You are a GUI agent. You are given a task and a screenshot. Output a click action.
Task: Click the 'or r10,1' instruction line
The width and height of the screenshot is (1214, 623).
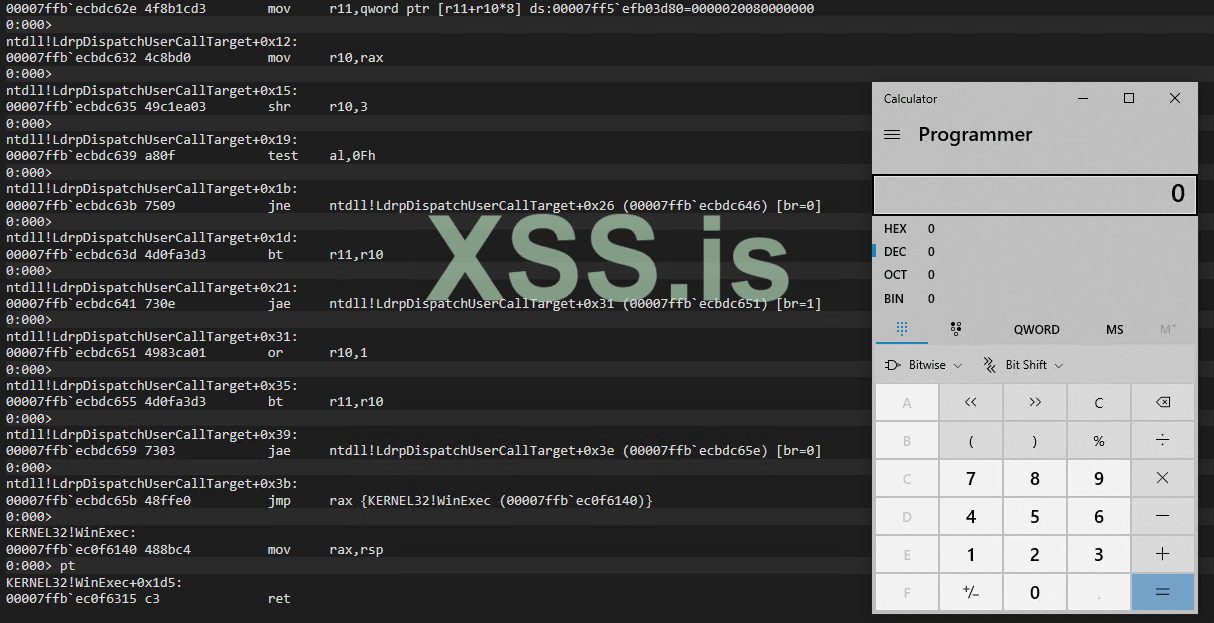click(187, 353)
